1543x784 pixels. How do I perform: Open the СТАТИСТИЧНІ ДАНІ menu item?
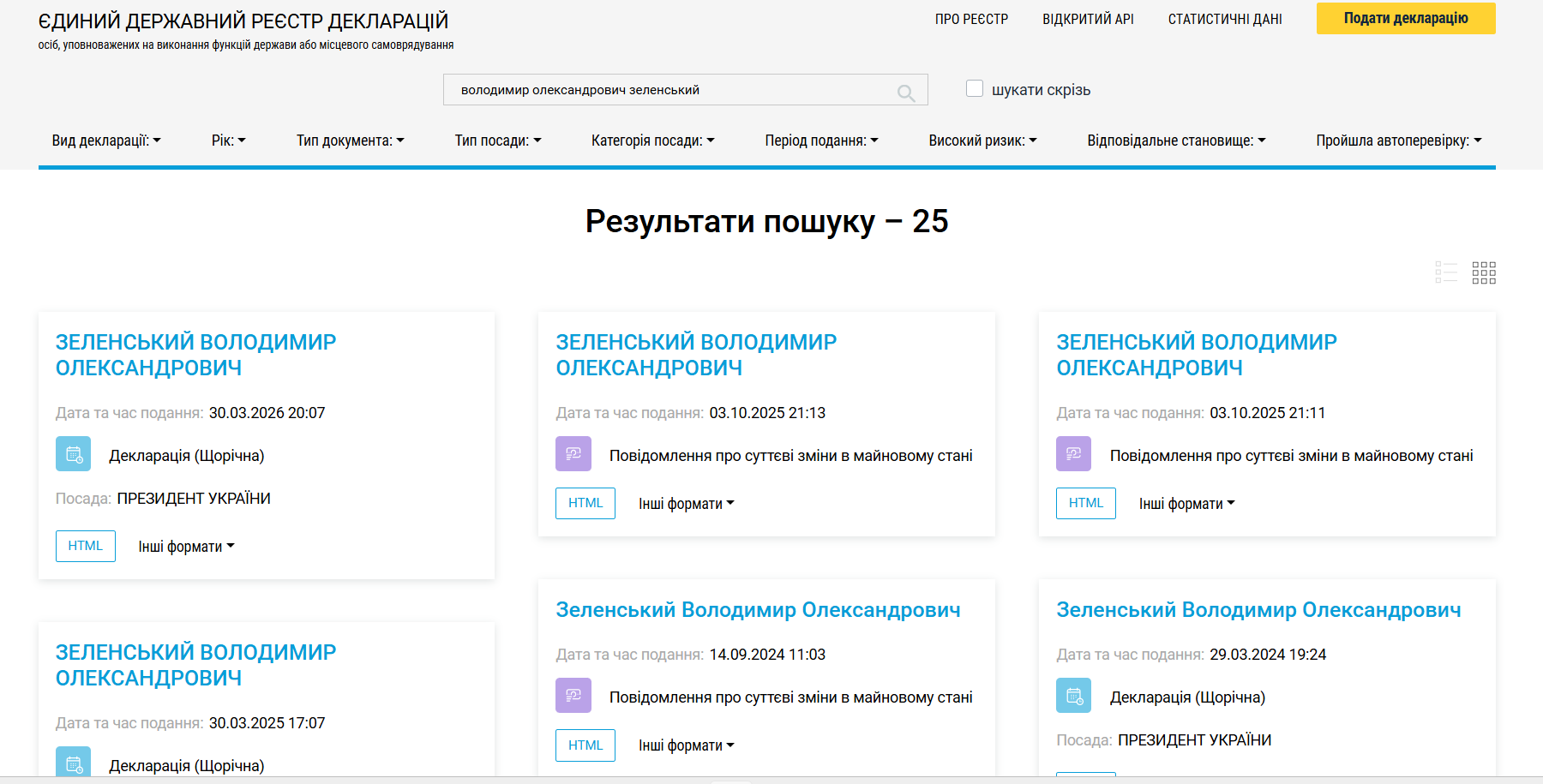(x=1225, y=18)
